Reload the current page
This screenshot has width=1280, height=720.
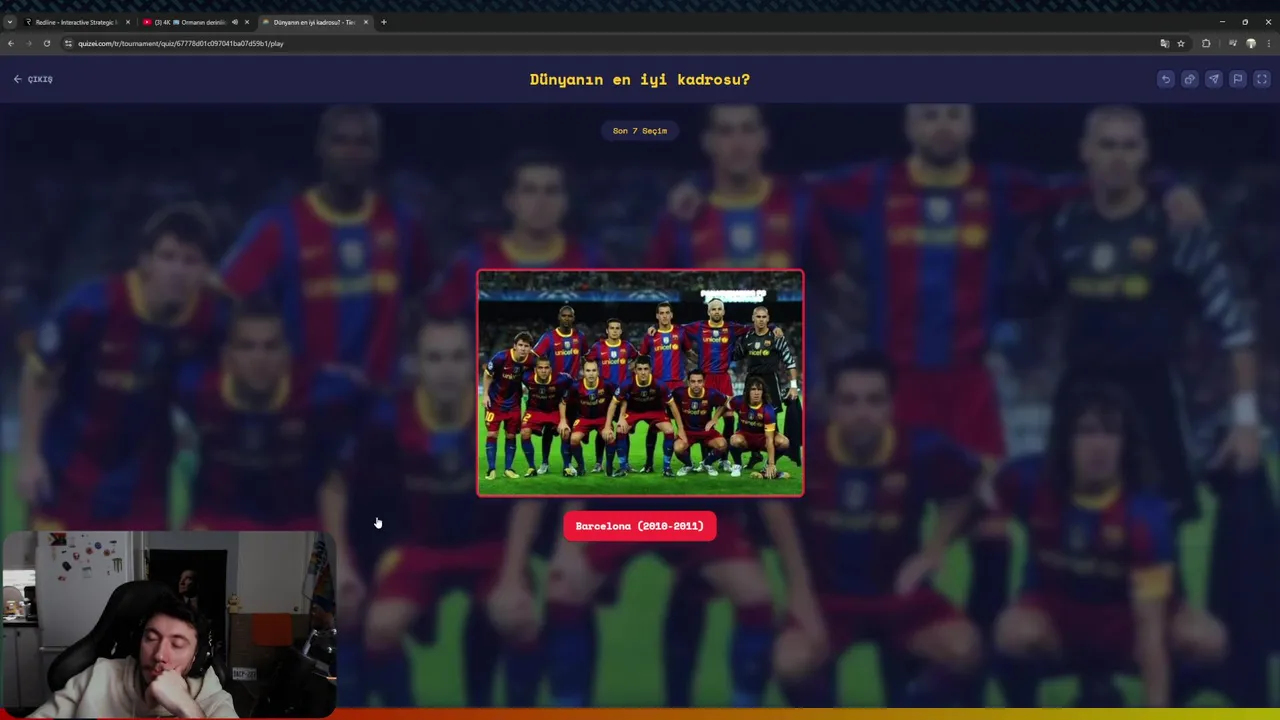tap(47, 43)
